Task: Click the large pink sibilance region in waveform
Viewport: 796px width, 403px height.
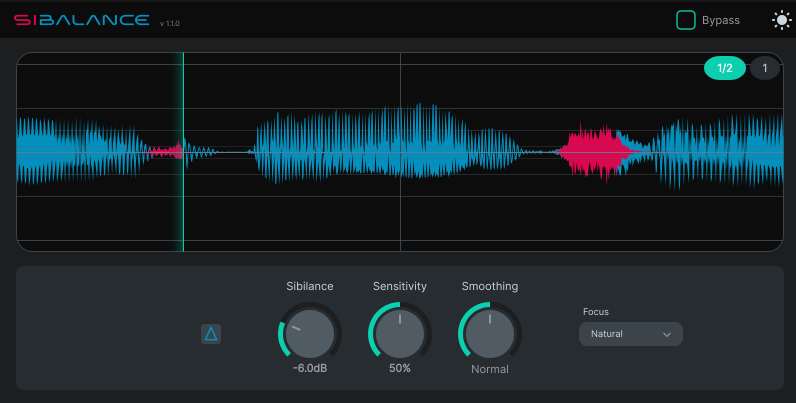Action: (x=593, y=152)
